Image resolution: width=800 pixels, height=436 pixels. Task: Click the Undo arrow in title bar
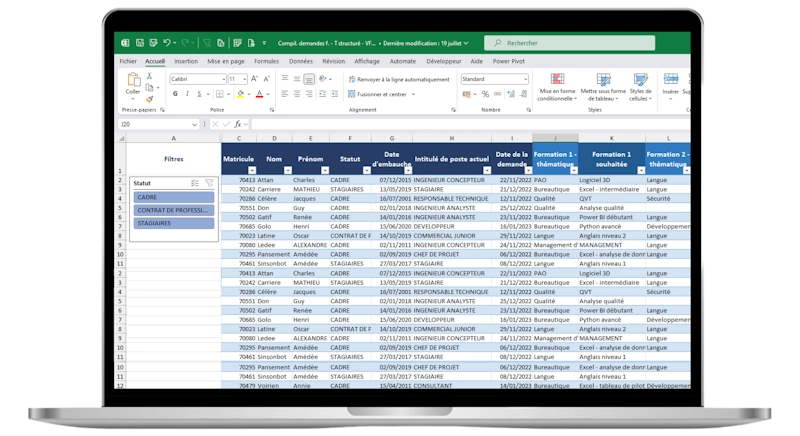coord(167,43)
